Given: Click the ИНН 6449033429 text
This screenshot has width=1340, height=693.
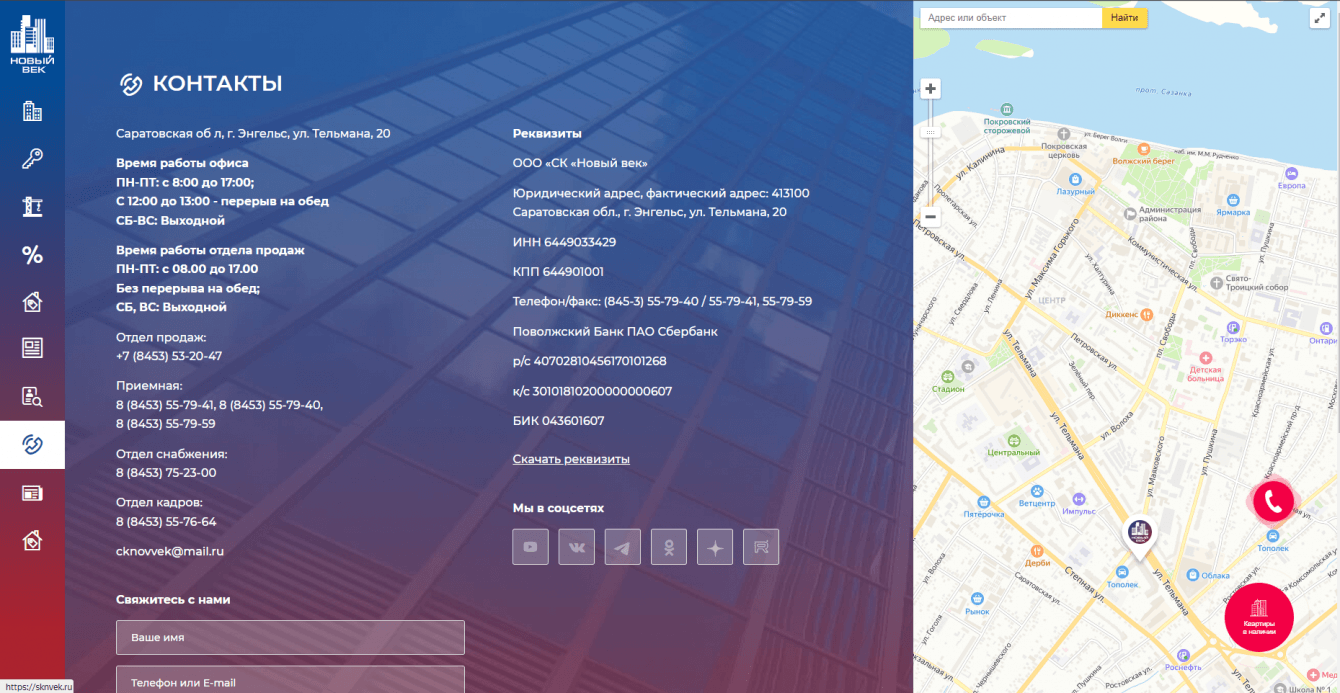Looking at the screenshot, I should click(x=564, y=242).
